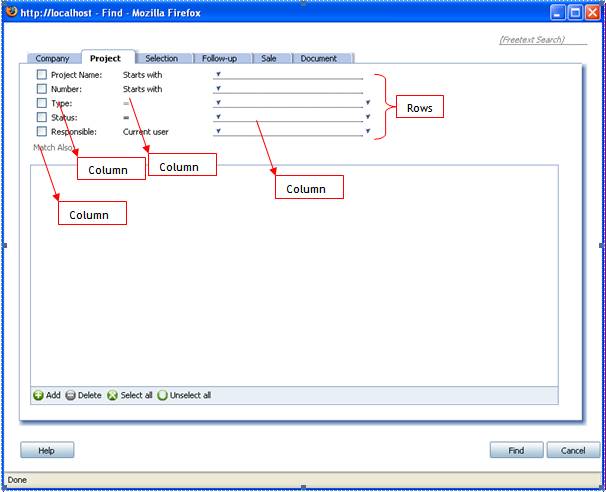This screenshot has height=492, width=606.
Task: Click the Help button
Action: [x=47, y=450]
